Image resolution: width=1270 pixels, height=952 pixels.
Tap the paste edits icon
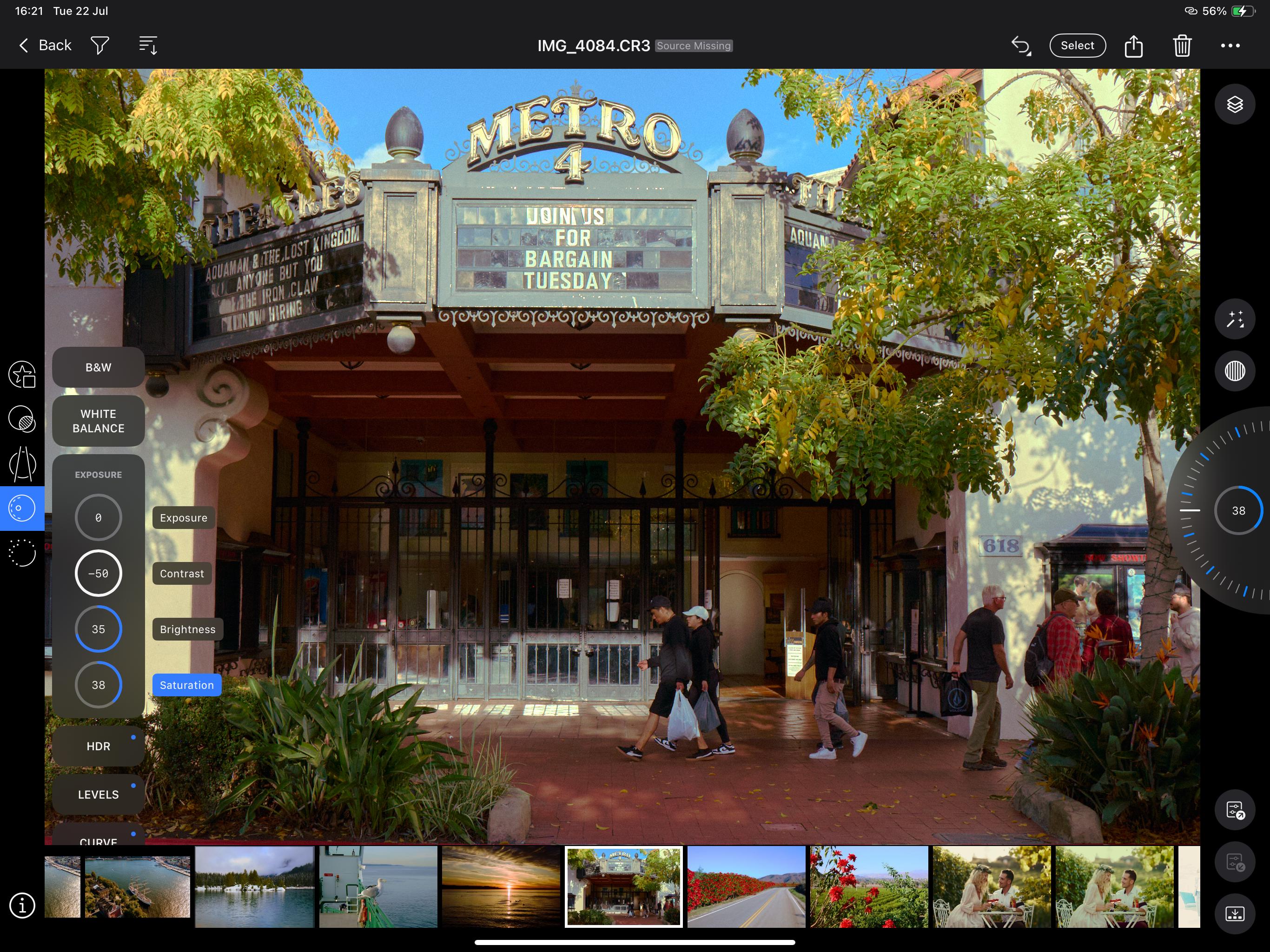[1234, 862]
